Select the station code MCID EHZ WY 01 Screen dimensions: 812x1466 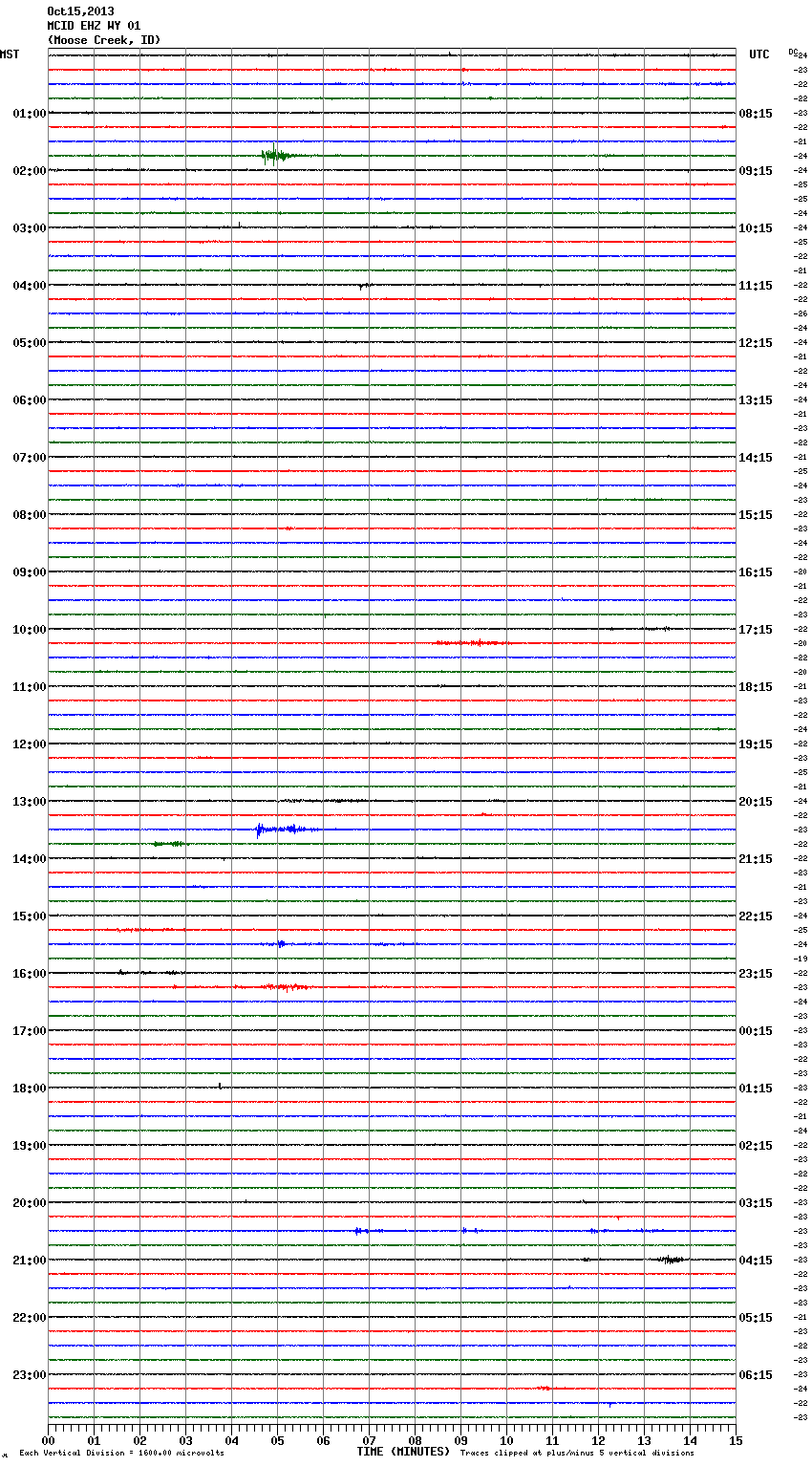[94, 26]
